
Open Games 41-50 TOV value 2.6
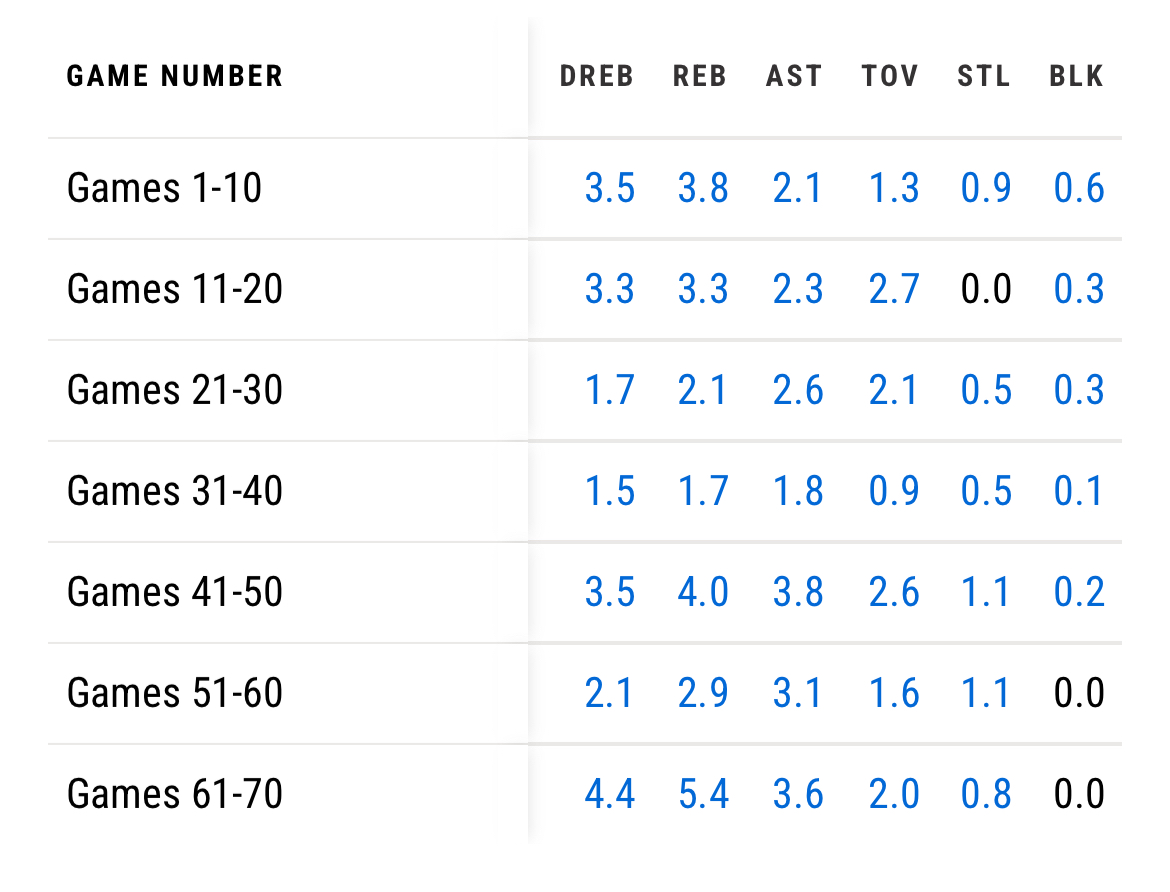(894, 592)
